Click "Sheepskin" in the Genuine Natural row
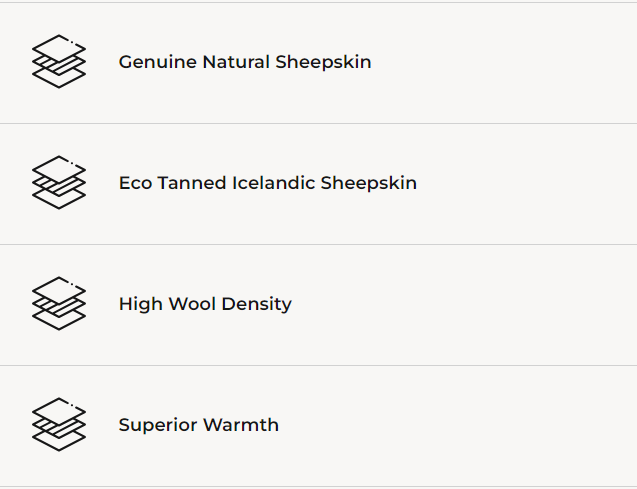 coord(325,62)
